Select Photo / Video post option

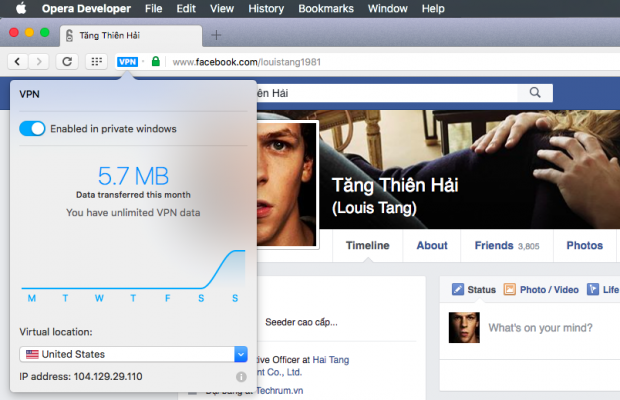(541, 290)
